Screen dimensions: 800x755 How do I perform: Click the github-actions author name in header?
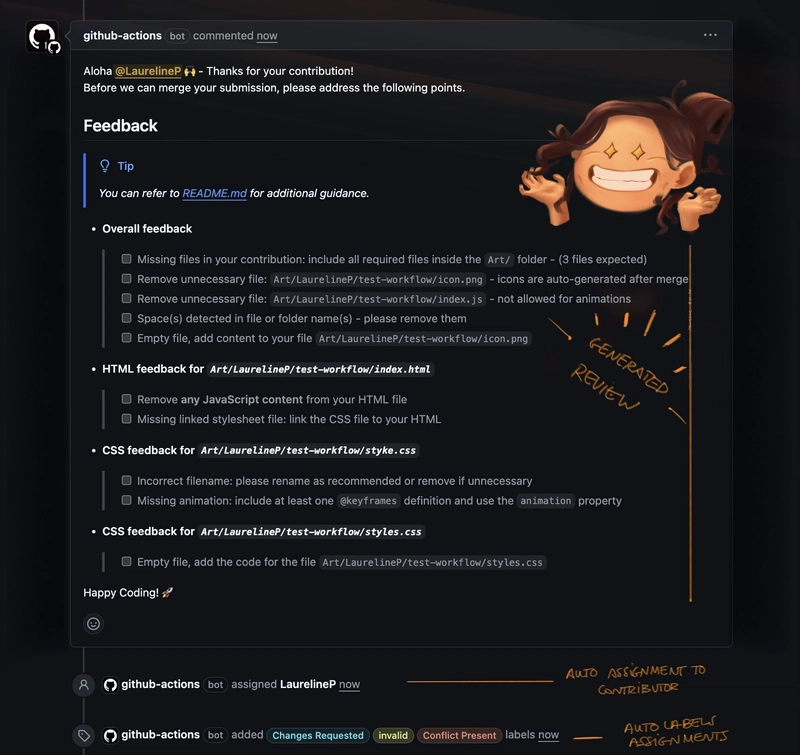pos(122,36)
